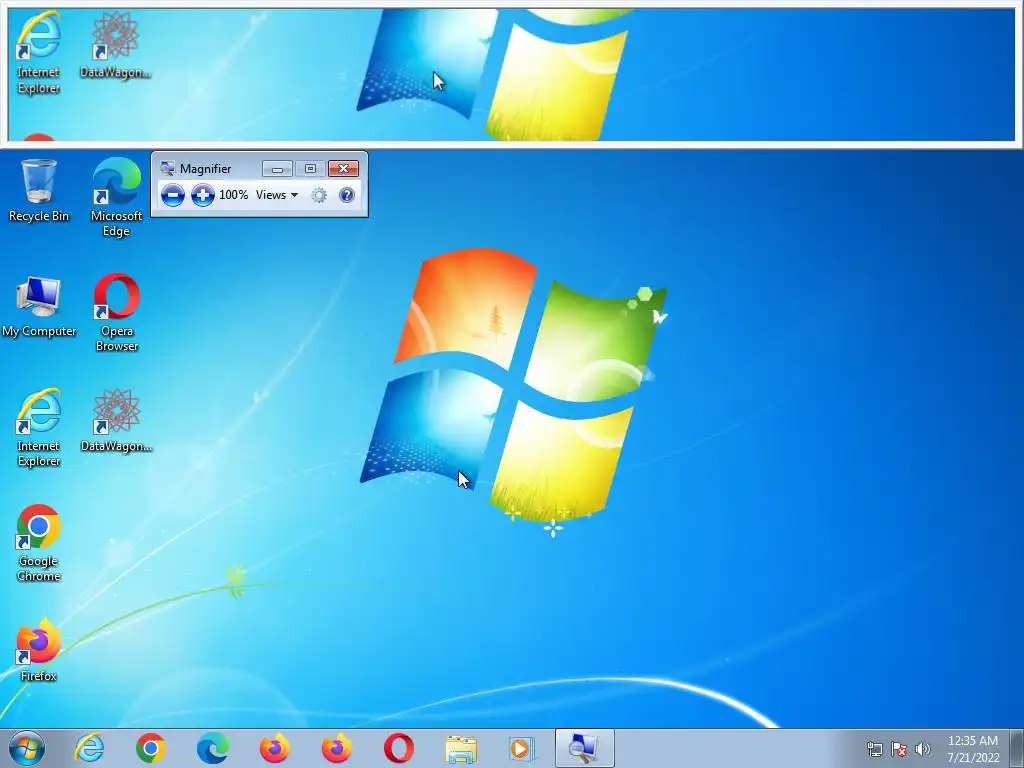Select the Google Chrome desktop shortcut
The width and height of the screenshot is (1024, 768).
tap(39, 543)
